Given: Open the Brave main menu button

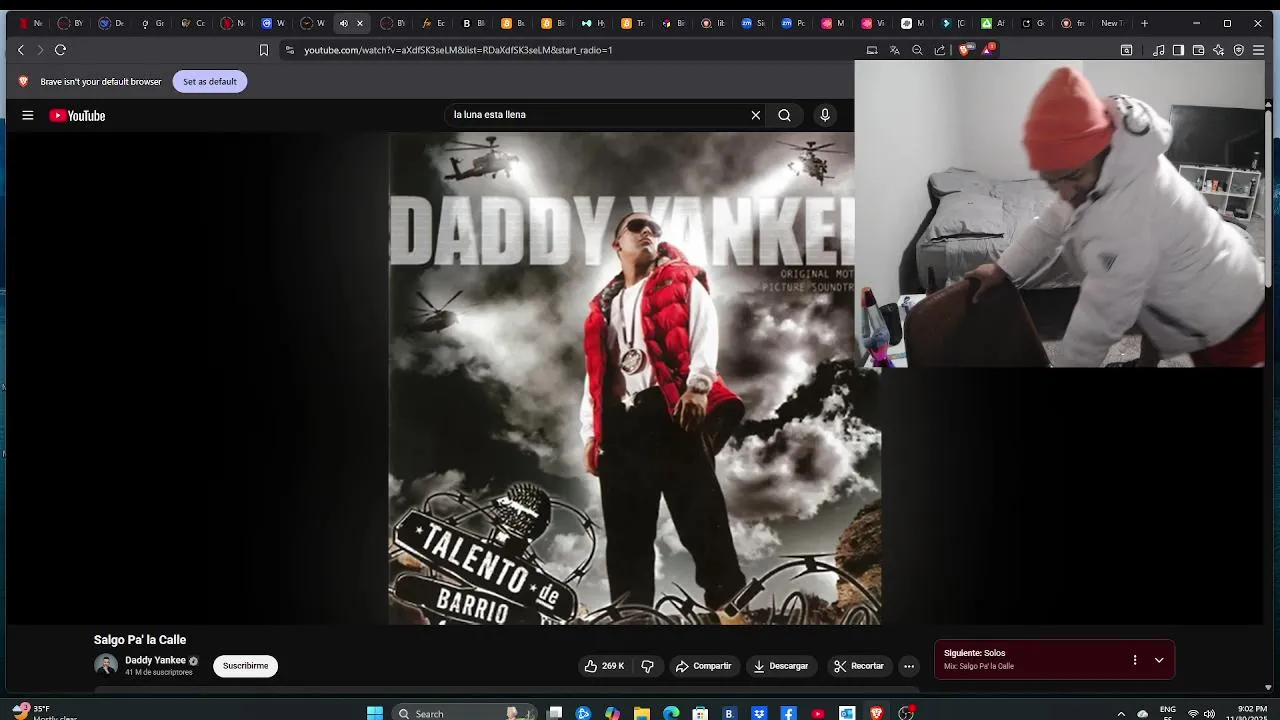Looking at the screenshot, I should pyautogui.click(x=1259, y=50).
